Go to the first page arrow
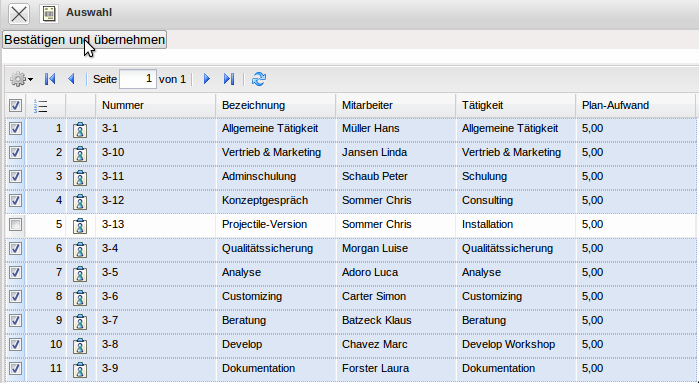The height and width of the screenshot is (383, 699). click(50, 79)
